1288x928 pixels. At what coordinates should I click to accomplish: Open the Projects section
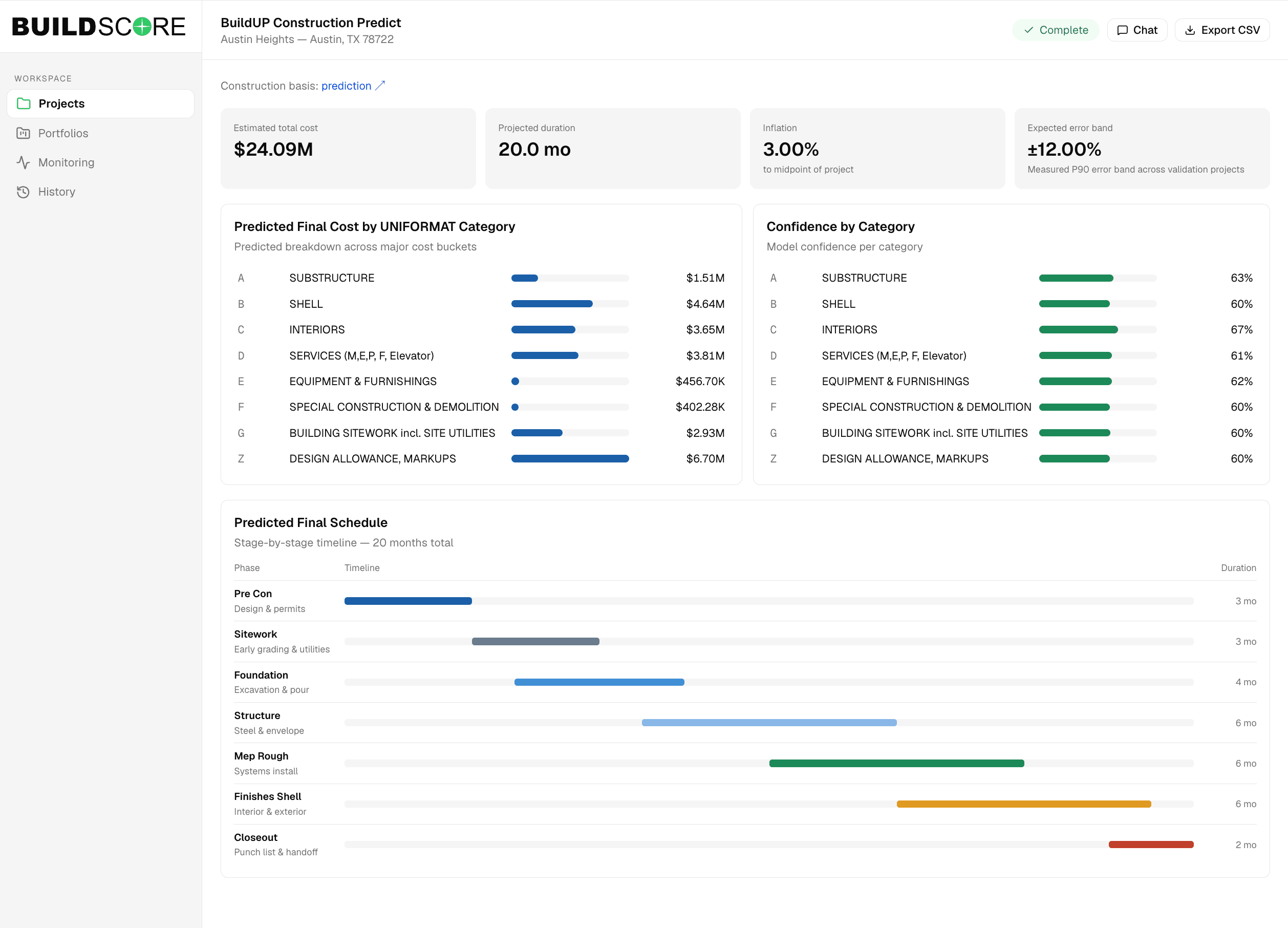tap(100, 103)
